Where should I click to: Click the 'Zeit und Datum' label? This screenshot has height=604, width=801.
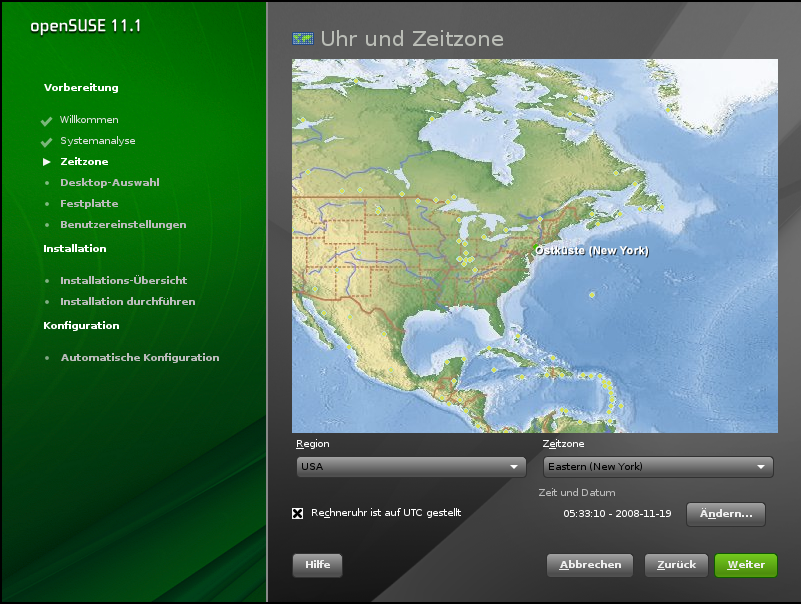click(x=577, y=493)
